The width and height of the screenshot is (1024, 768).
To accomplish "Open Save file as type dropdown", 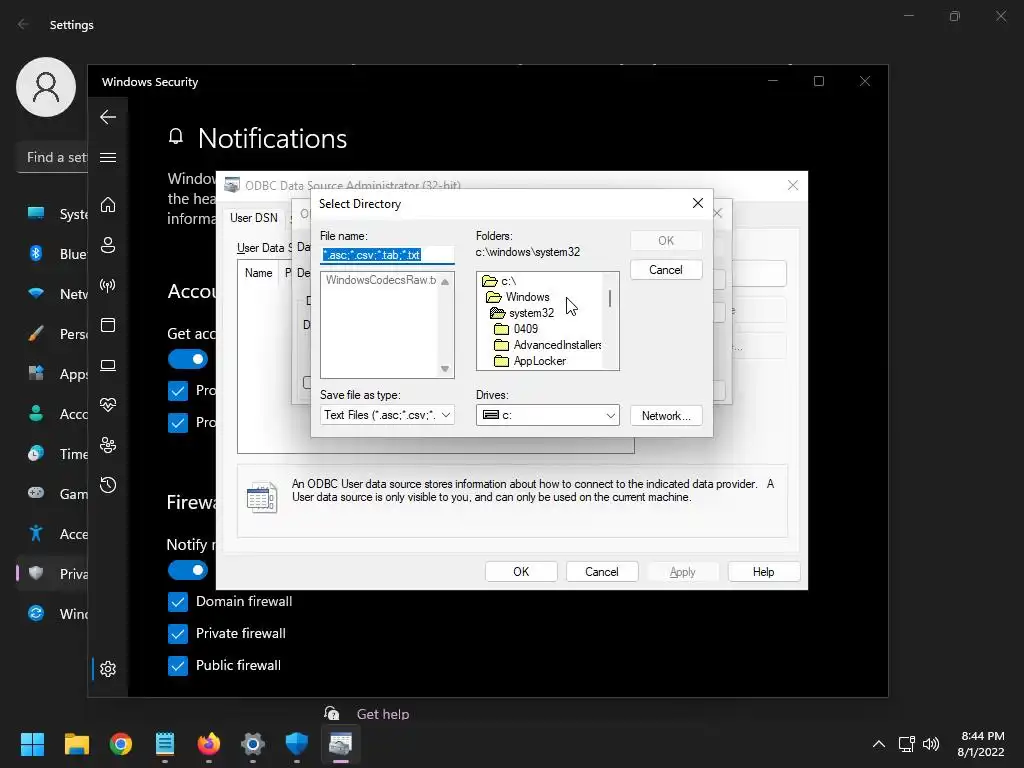I will pos(387,415).
